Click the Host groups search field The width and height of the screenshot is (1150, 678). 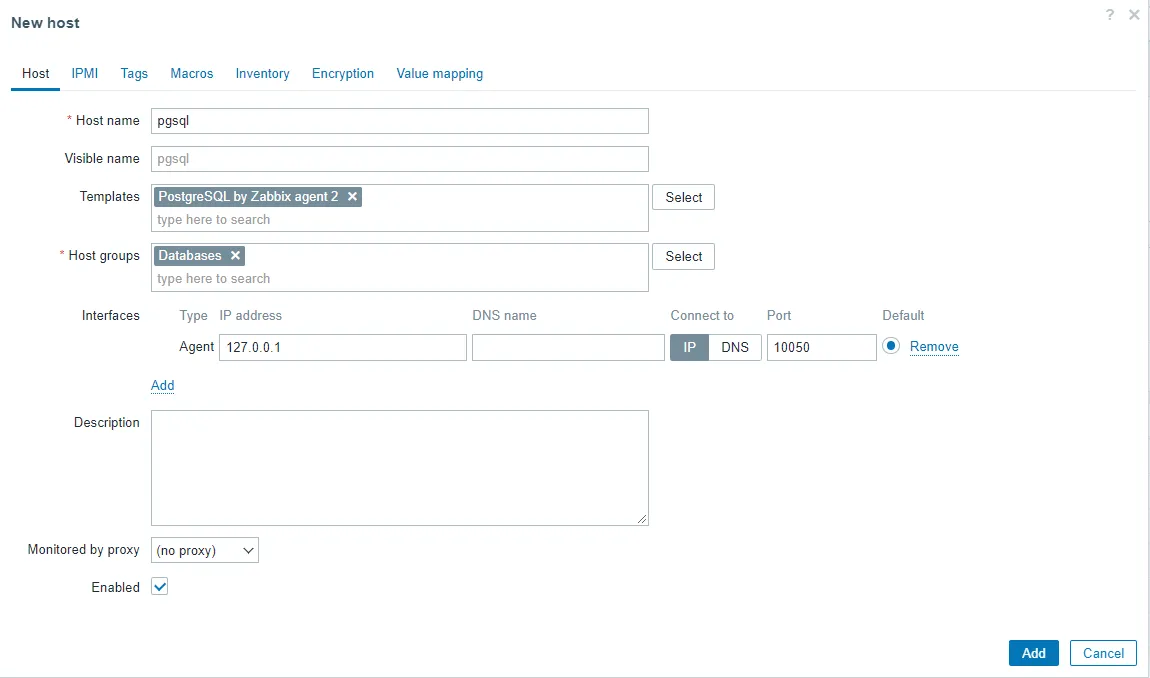tap(400, 279)
